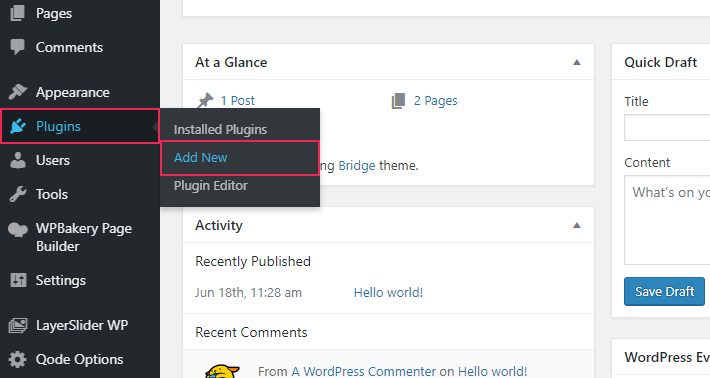Click the Tools wrench icon
The width and height of the screenshot is (710, 378).
pyautogui.click(x=18, y=194)
